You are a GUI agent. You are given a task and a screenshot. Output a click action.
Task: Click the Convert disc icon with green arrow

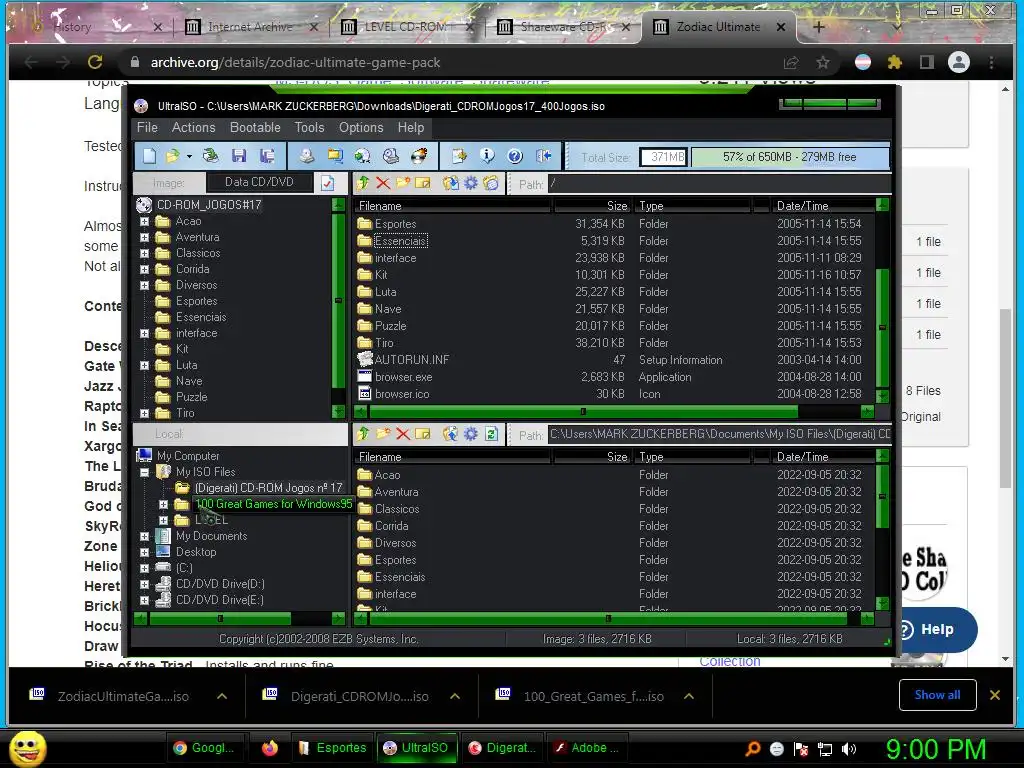(x=362, y=156)
